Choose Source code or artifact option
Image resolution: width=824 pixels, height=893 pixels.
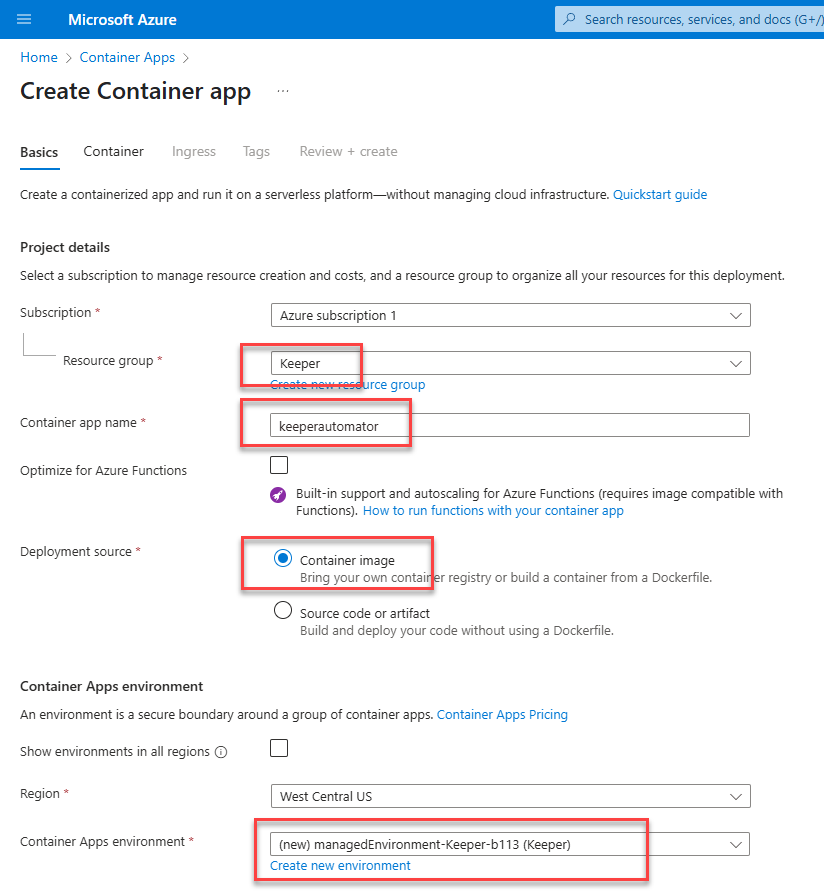pos(283,611)
